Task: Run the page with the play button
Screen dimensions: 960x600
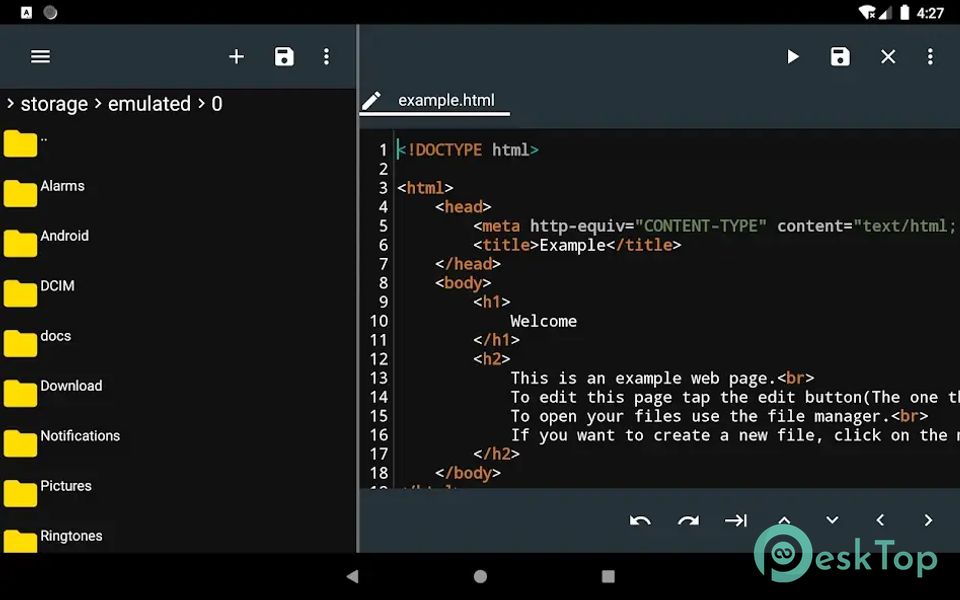Action: click(x=792, y=57)
